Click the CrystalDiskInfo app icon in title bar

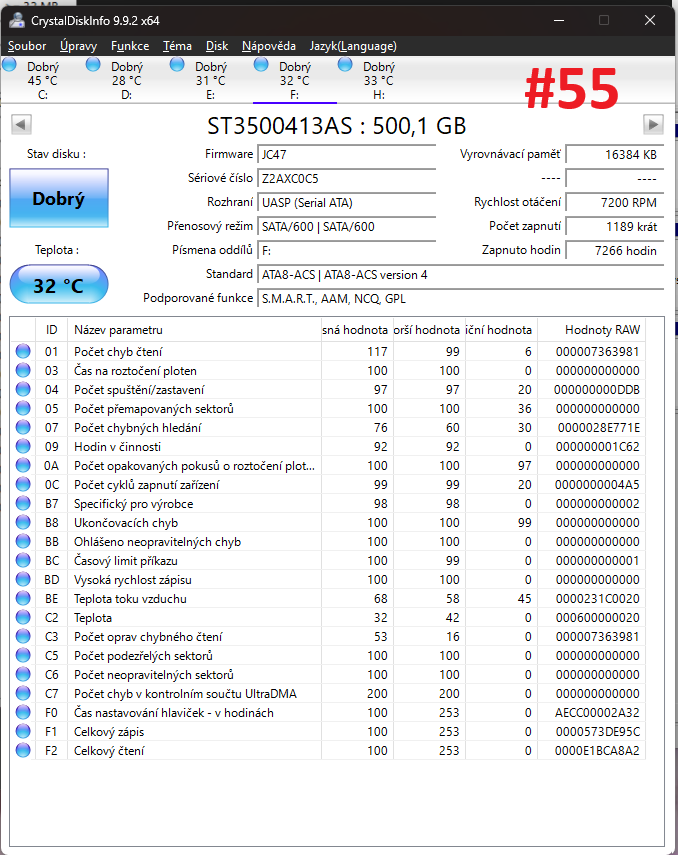[x=17, y=21]
